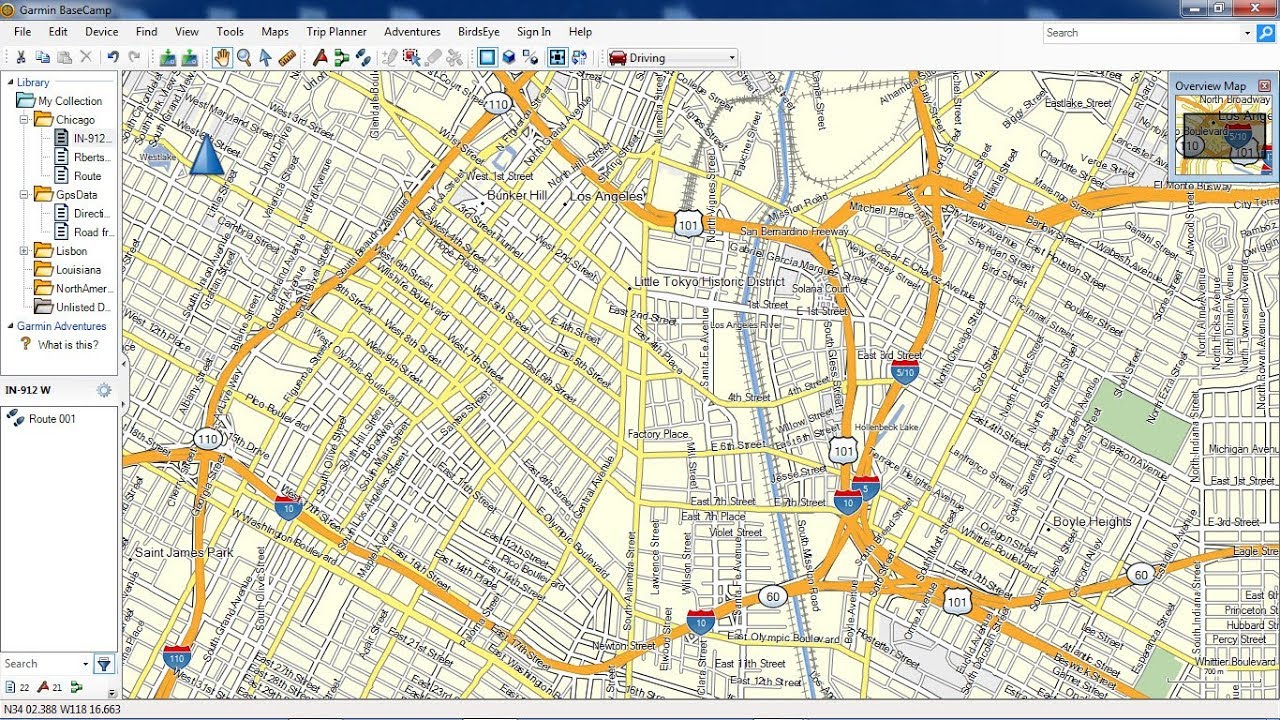The width and height of the screenshot is (1280, 720).
Task: Select the New Route tool
Action: click(x=341, y=58)
